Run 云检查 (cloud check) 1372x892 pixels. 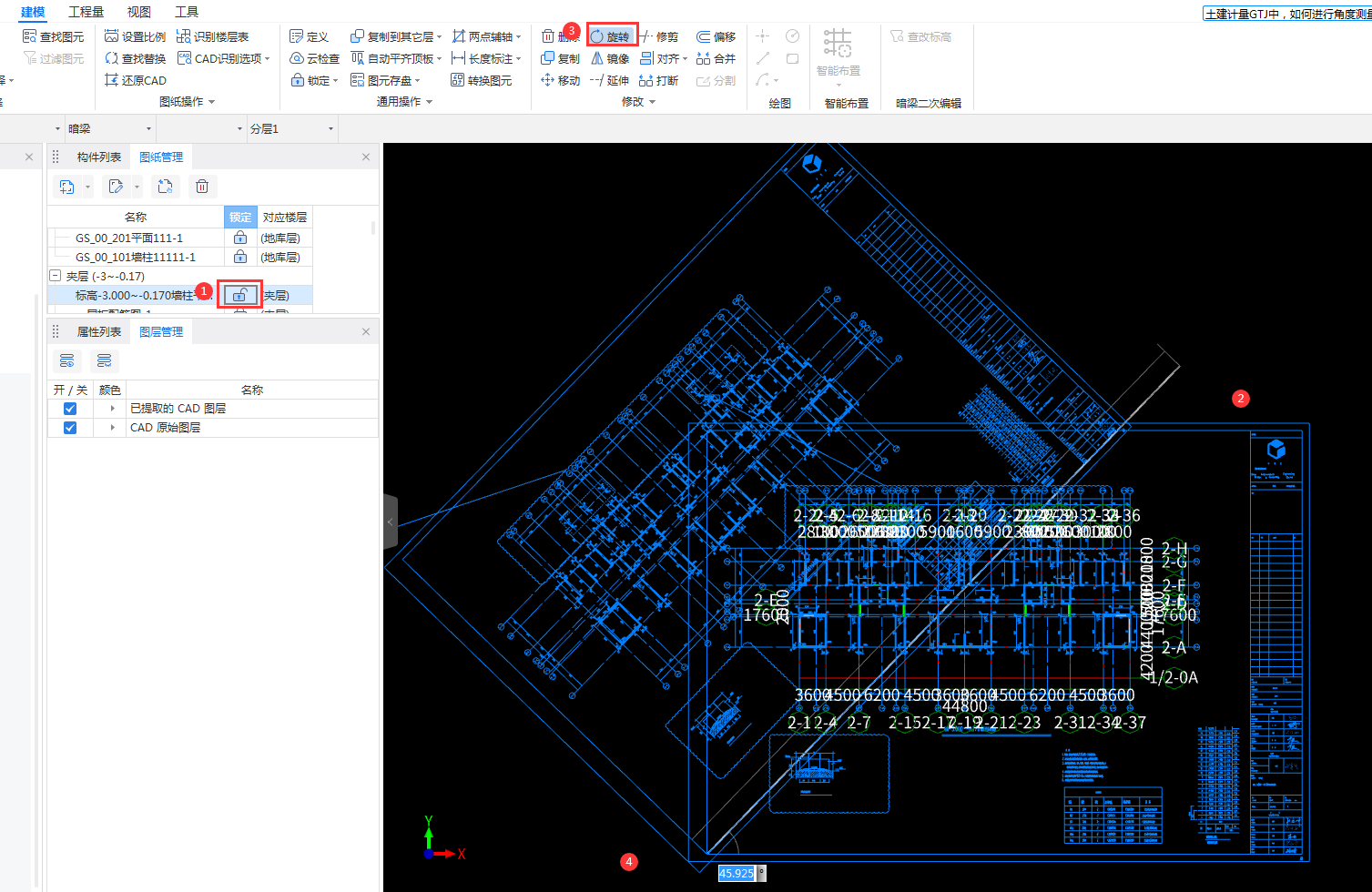click(x=314, y=58)
